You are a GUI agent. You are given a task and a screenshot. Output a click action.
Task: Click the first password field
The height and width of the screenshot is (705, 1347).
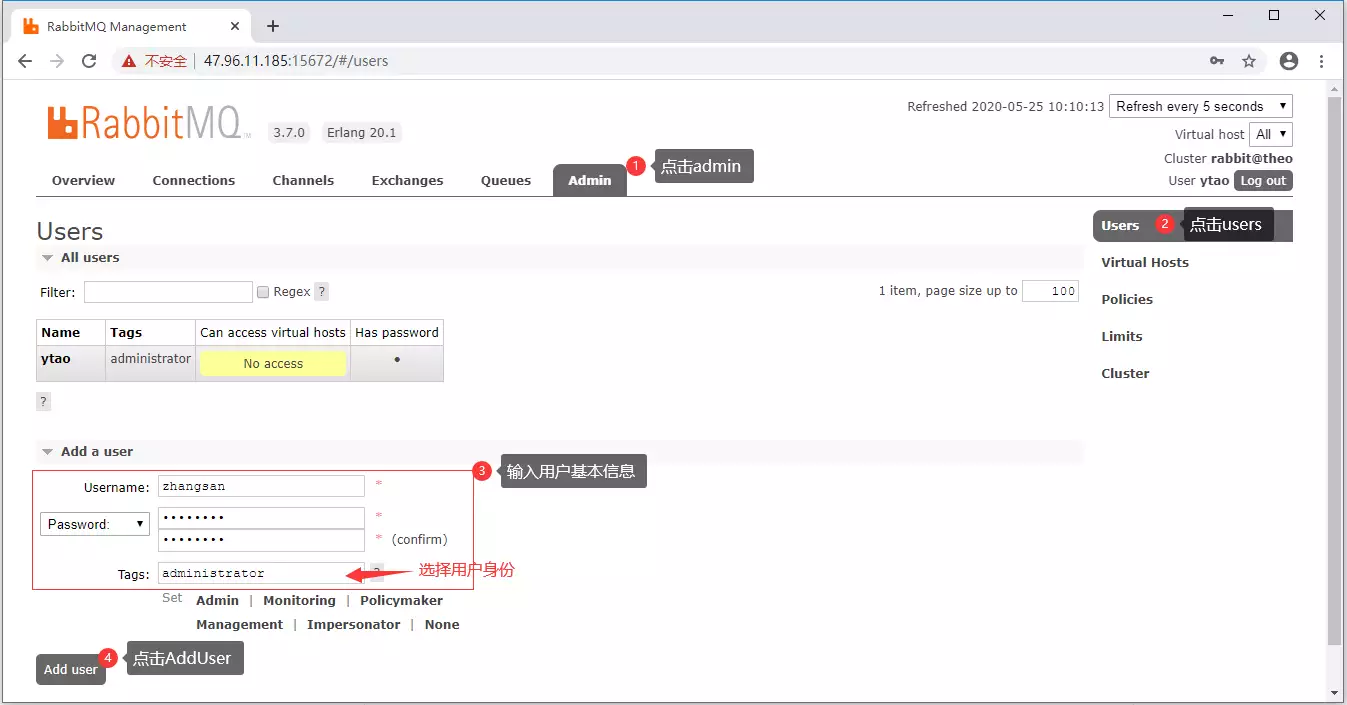[261, 518]
